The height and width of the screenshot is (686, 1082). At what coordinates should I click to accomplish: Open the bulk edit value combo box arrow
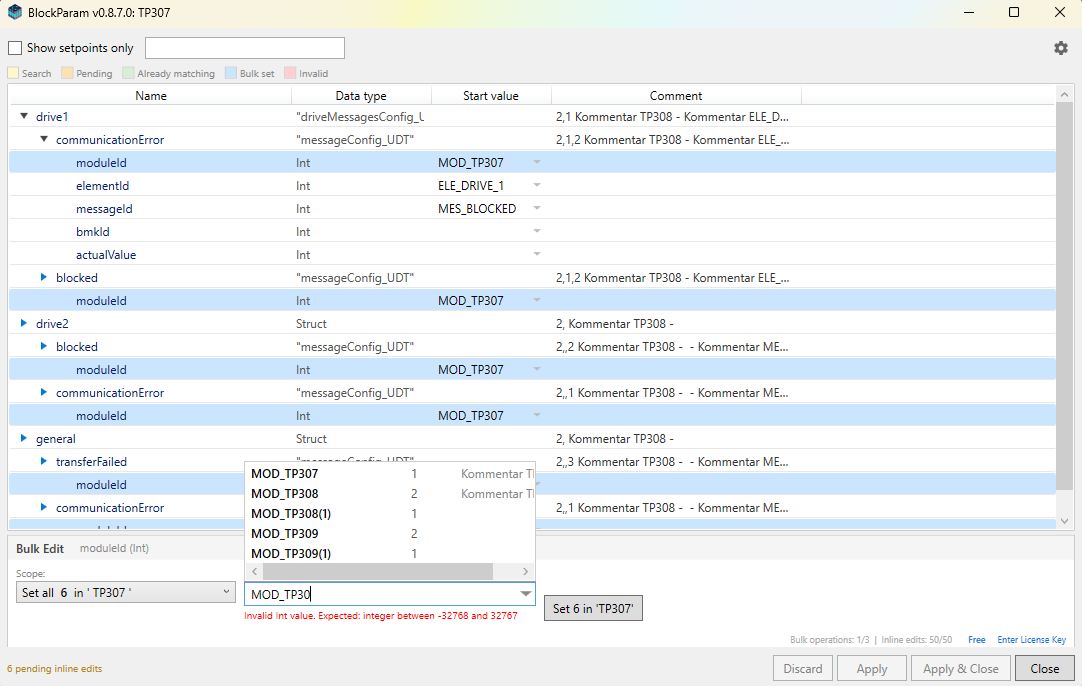pos(525,594)
